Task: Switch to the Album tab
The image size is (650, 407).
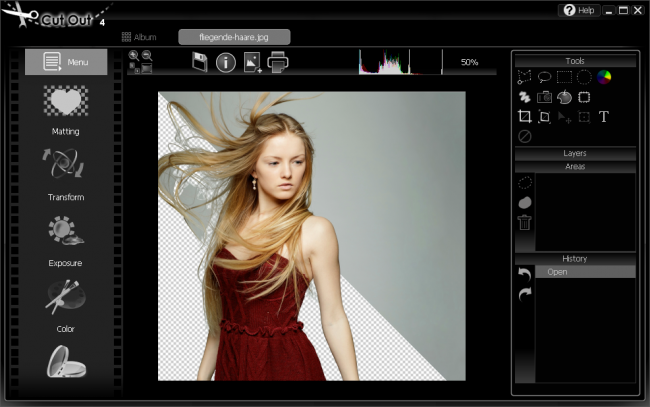Action: pos(139,37)
